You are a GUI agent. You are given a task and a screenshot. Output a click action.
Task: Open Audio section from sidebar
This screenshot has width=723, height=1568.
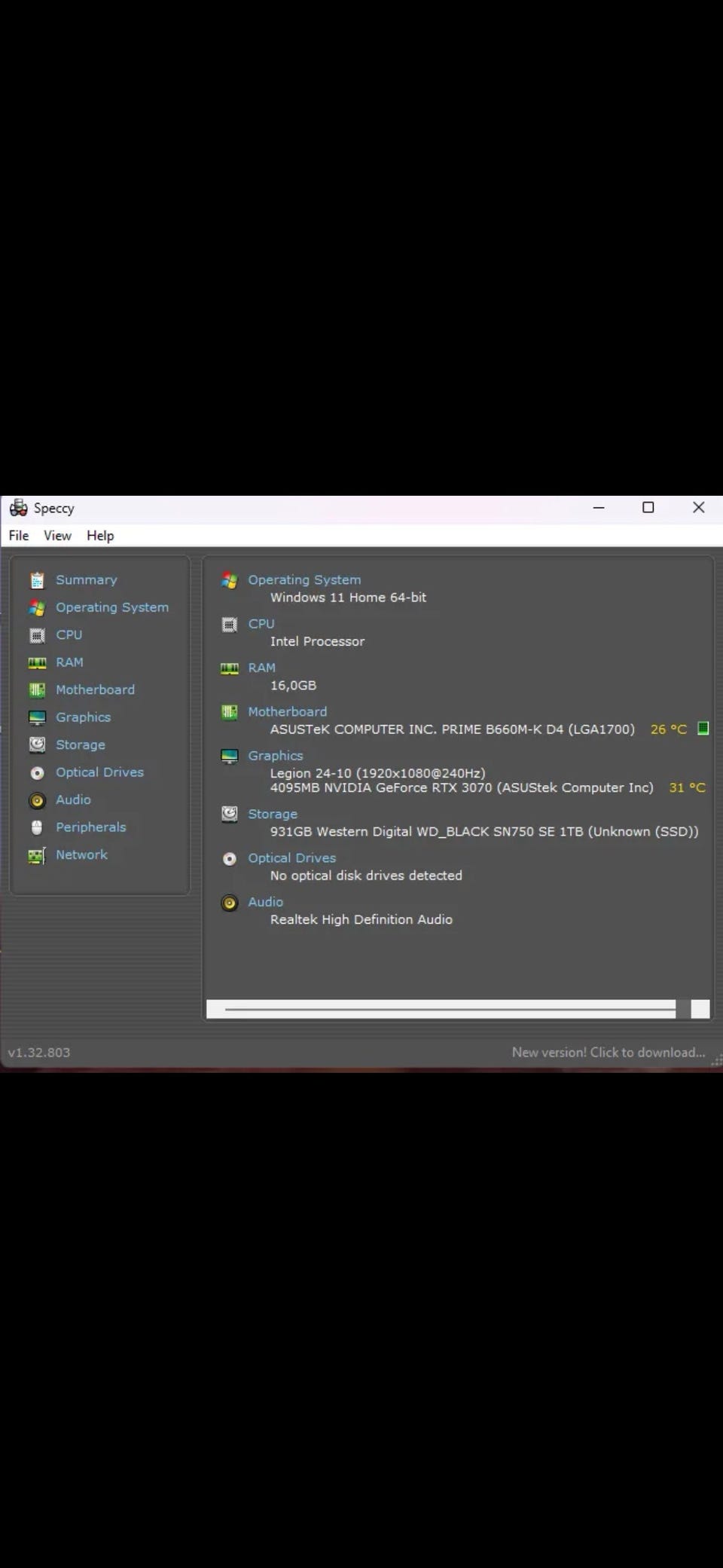(73, 799)
